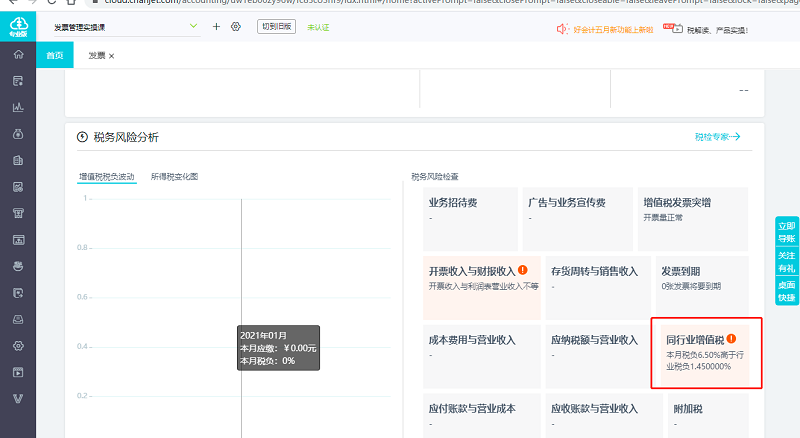800x438 pixels.
Task: Click warning icon on 同行业增值税
Action: click(732, 338)
